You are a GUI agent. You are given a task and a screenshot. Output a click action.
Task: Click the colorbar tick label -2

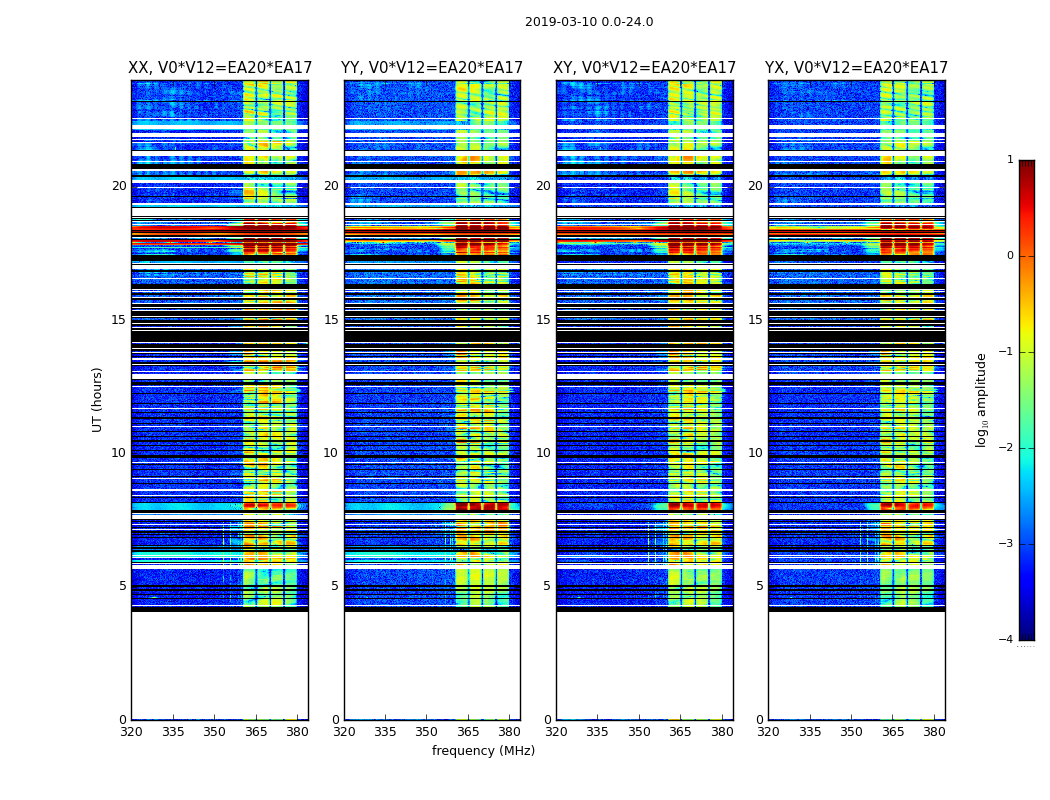tap(1009, 449)
